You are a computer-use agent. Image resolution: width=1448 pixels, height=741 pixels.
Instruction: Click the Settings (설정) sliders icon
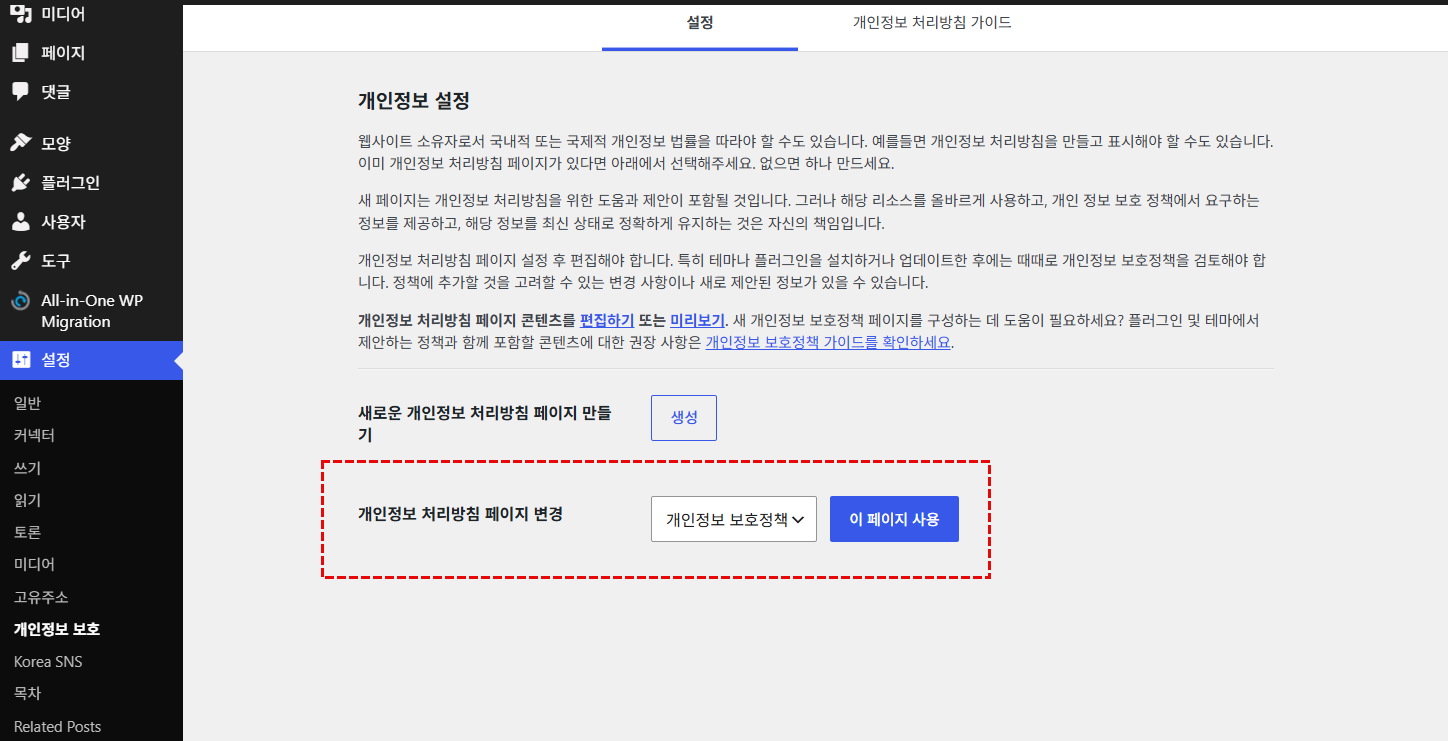(20, 360)
